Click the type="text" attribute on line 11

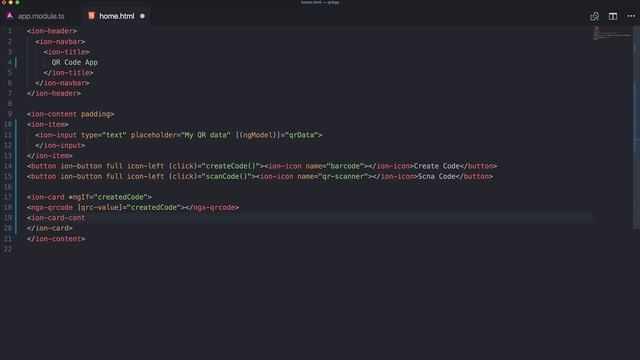pos(104,135)
